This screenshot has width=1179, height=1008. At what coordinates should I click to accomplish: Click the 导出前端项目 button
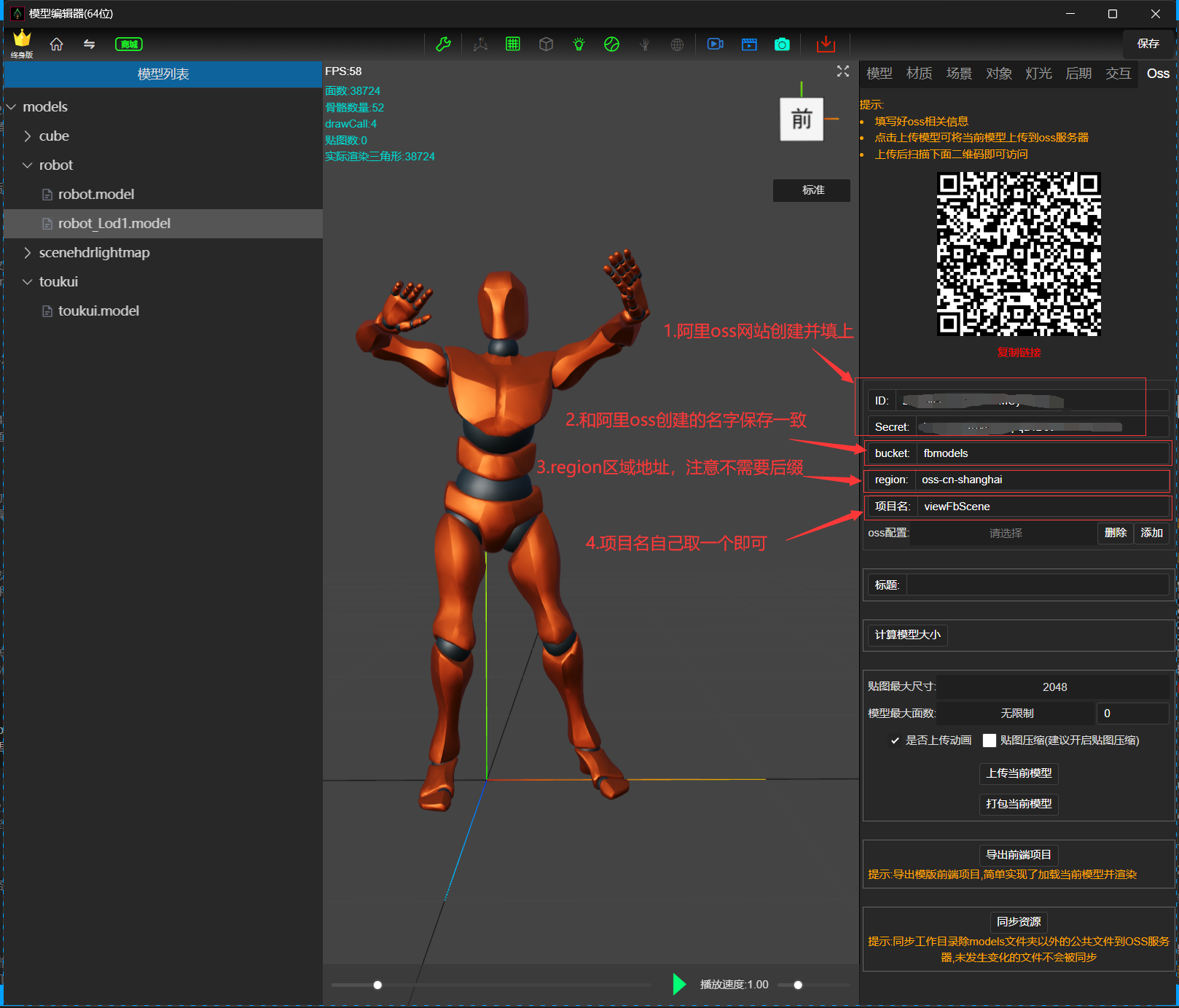tap(1019, 855)
